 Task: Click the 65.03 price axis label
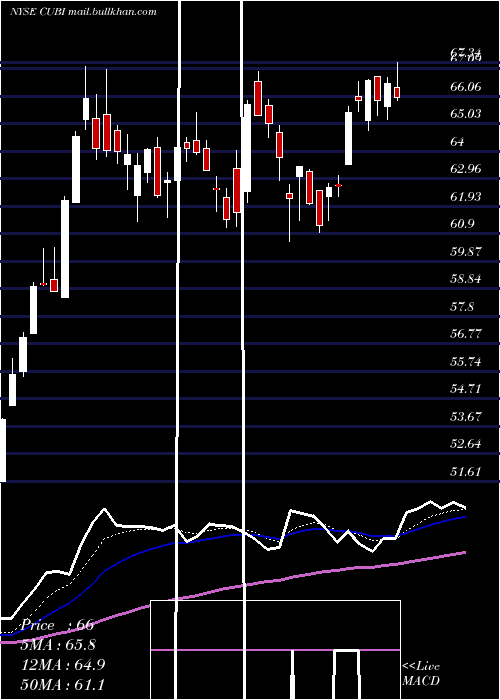pyautogui.click(x=466, y=114)
